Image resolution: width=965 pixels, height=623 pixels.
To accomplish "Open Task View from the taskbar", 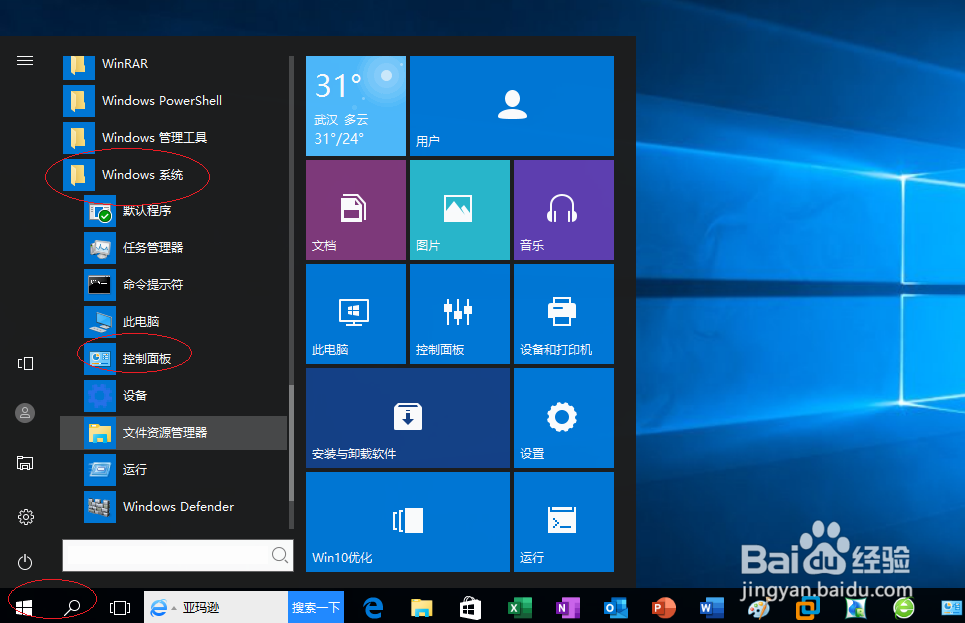I will (121, 607).
